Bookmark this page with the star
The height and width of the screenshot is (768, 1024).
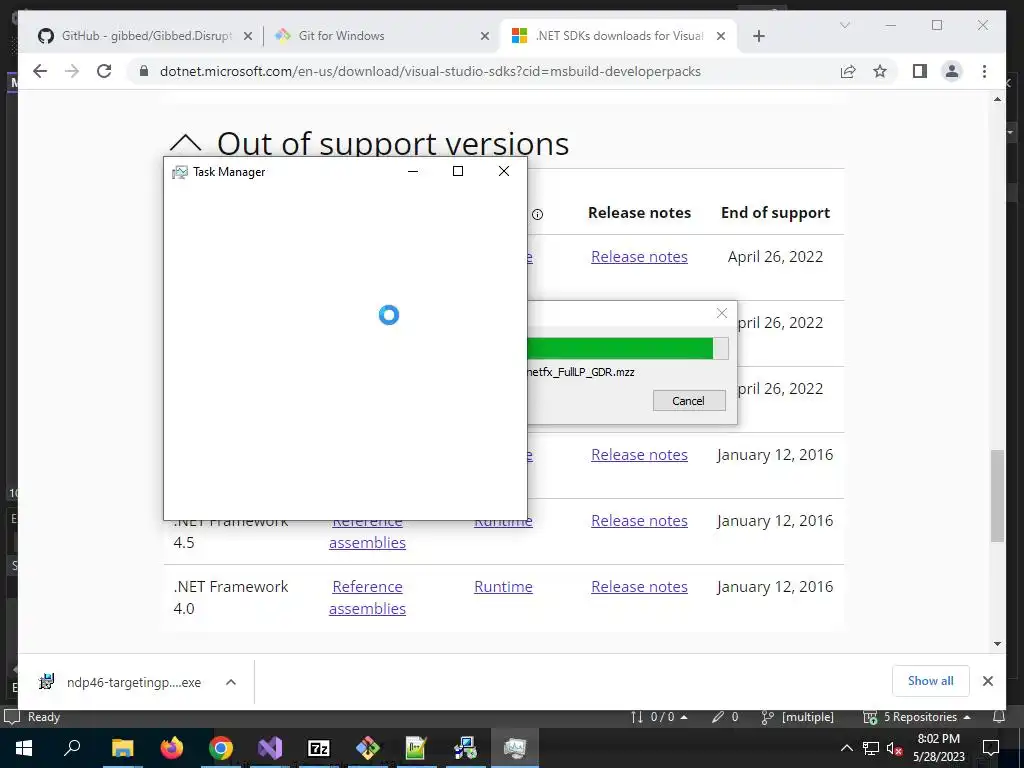880,71
